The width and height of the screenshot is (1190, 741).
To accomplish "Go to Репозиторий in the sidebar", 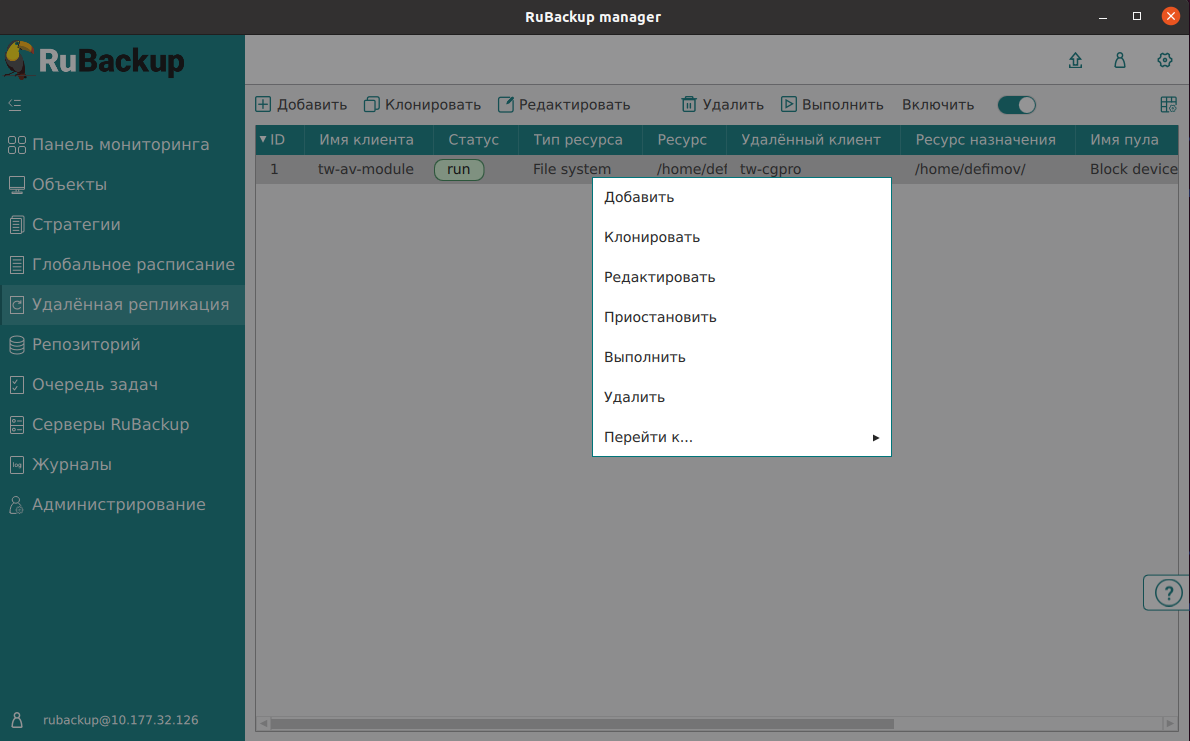I will click(x=86, y=345).
